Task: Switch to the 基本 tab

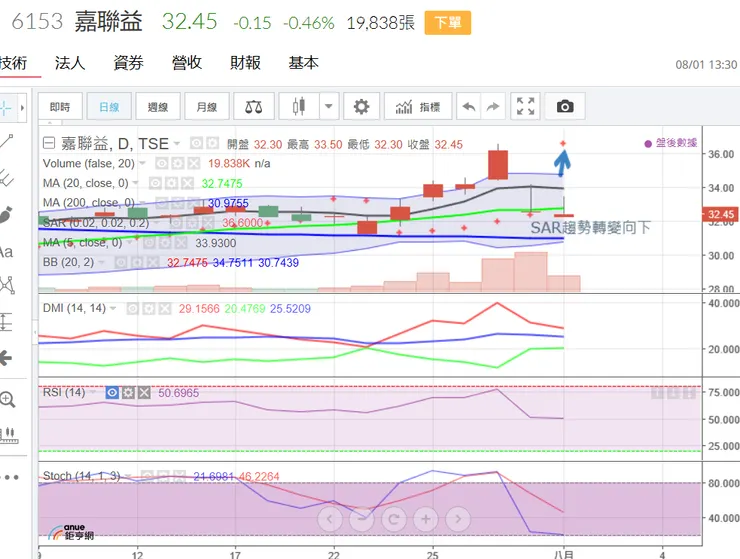Action: pos(303,63)
